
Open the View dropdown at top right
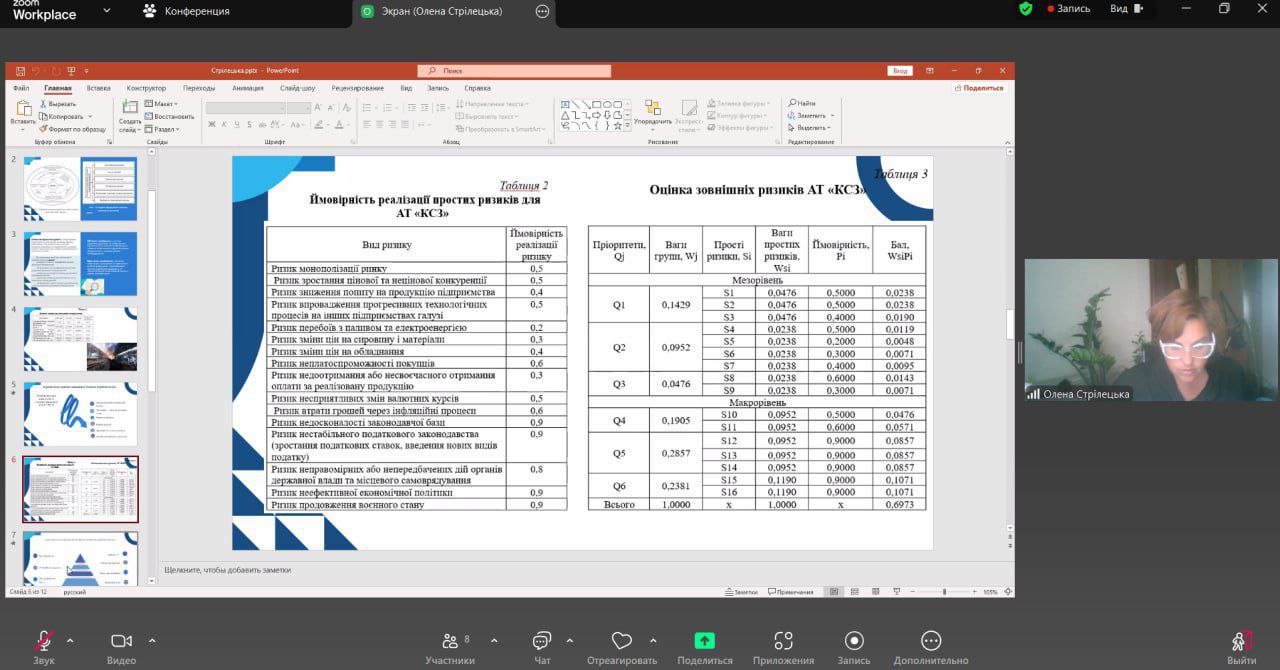coord(1125,9)
